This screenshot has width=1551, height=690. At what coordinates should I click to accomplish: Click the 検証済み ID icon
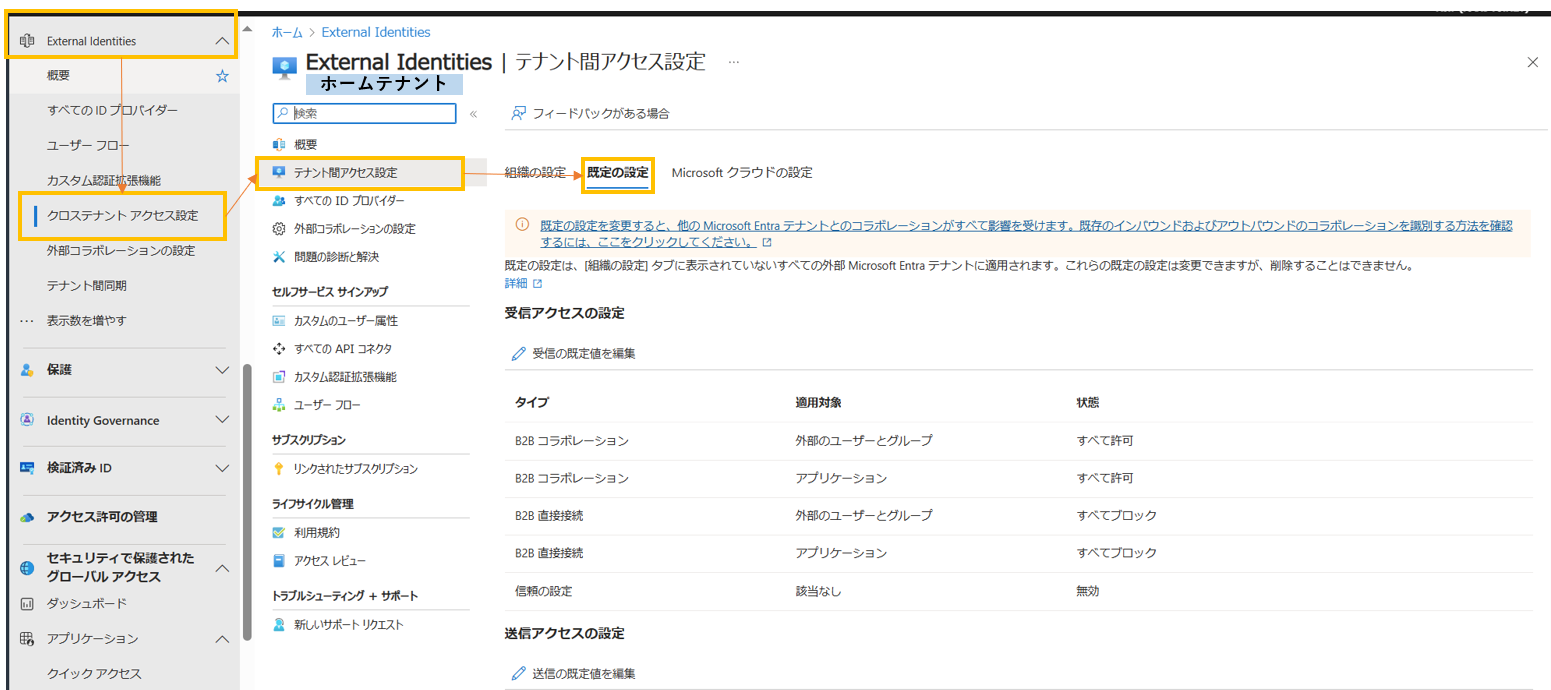tap(27, 468)
